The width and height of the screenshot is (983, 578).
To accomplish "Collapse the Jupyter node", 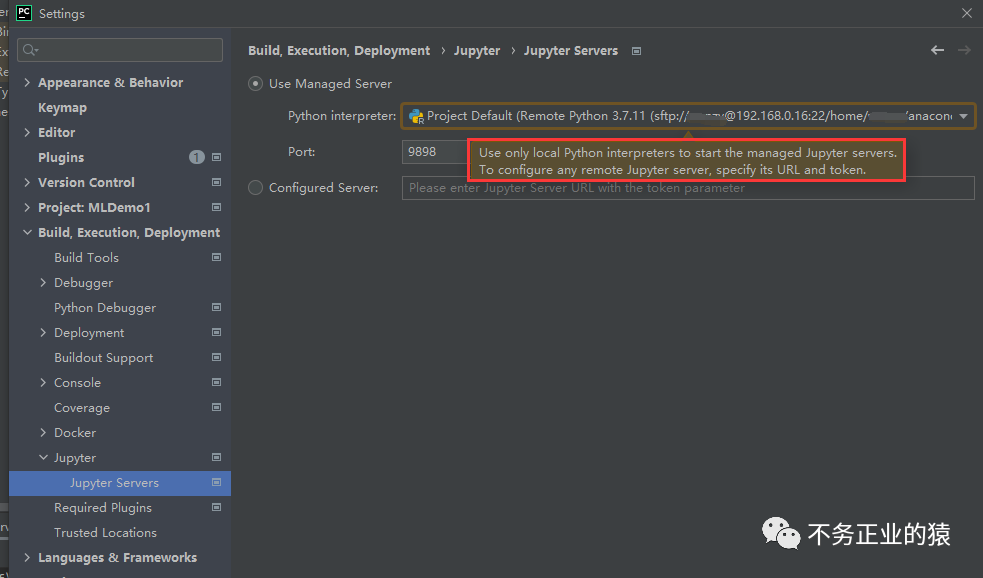I will (43, 458).
